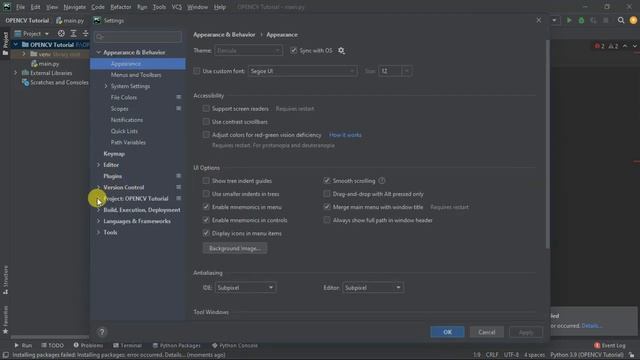640x360 pixels.
Task: Toggle Smooth scrolling checkbox
Action: pyautogui.click(x=327, y=180)
